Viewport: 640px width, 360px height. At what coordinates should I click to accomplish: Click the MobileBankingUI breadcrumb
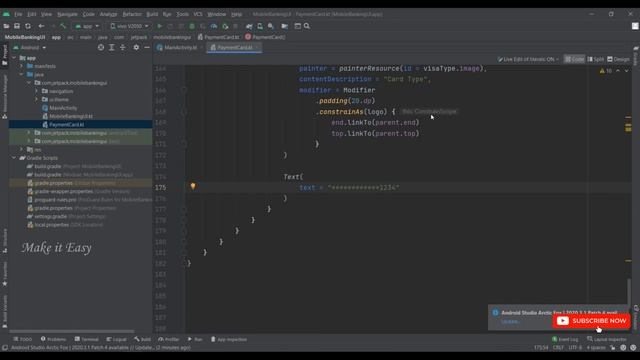click(25, 37)
